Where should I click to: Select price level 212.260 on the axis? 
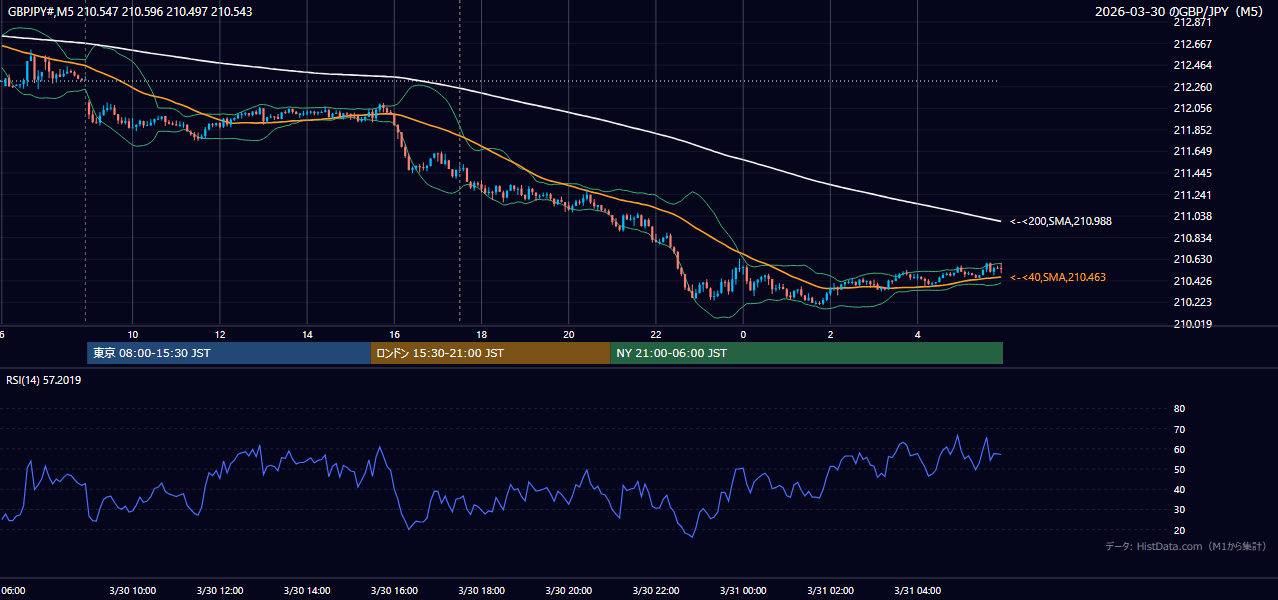click(x=1192, y=87)
